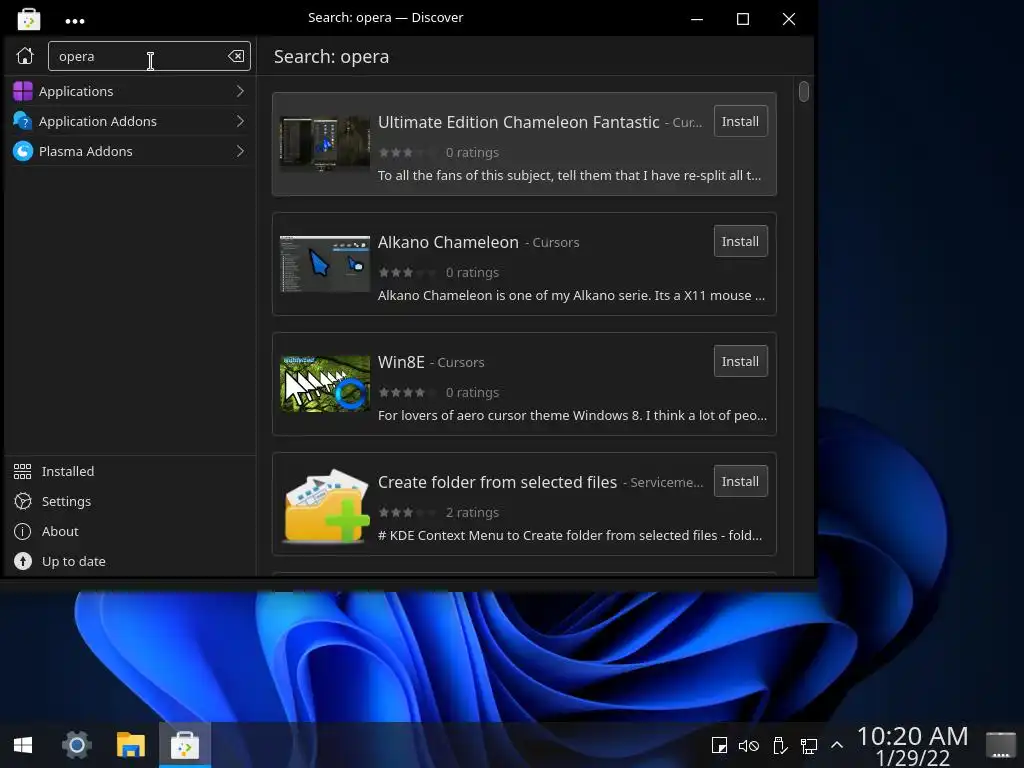The image size is (1024, 768).
Task: Click the Search: opera heading
Action: pos(331,57)
